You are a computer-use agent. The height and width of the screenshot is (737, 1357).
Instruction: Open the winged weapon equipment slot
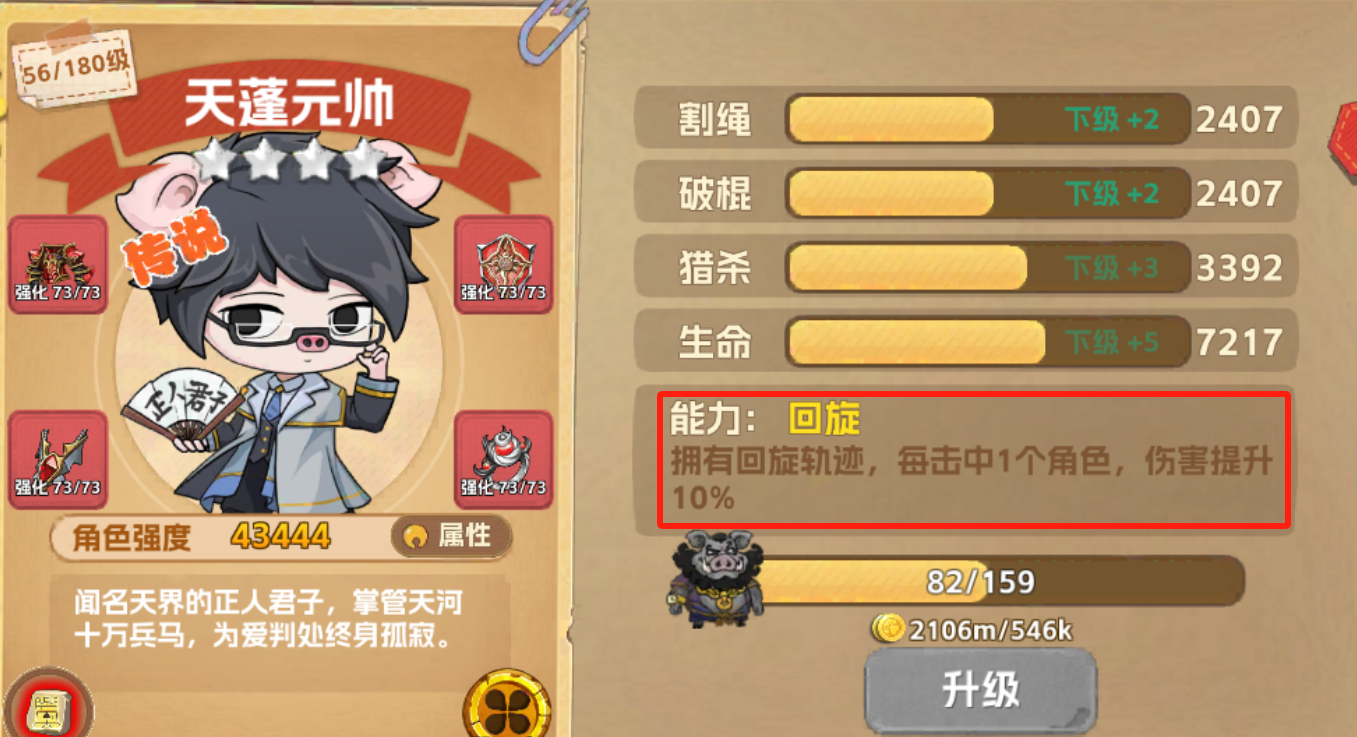pos(58,459)
